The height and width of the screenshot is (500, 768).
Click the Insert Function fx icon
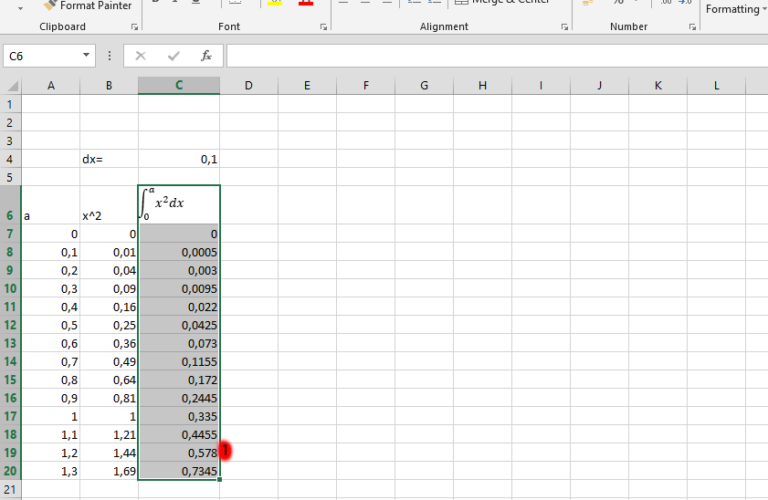[206, 56]
